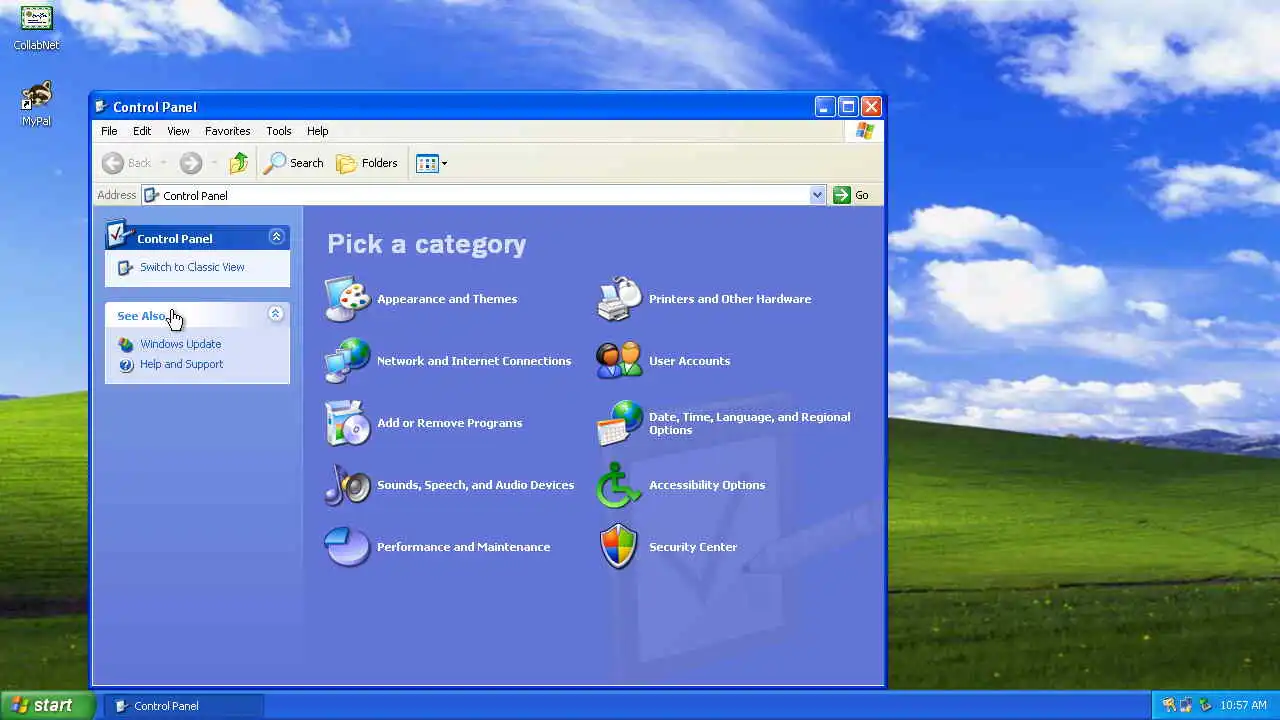
Task: Collapse the Control Panel sidebar section
Action: pyautogui.click(x=276, y=237)
